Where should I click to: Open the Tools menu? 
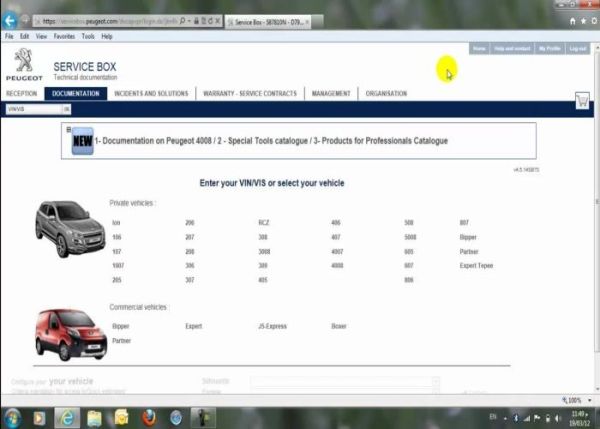click(x=88, y=36)
